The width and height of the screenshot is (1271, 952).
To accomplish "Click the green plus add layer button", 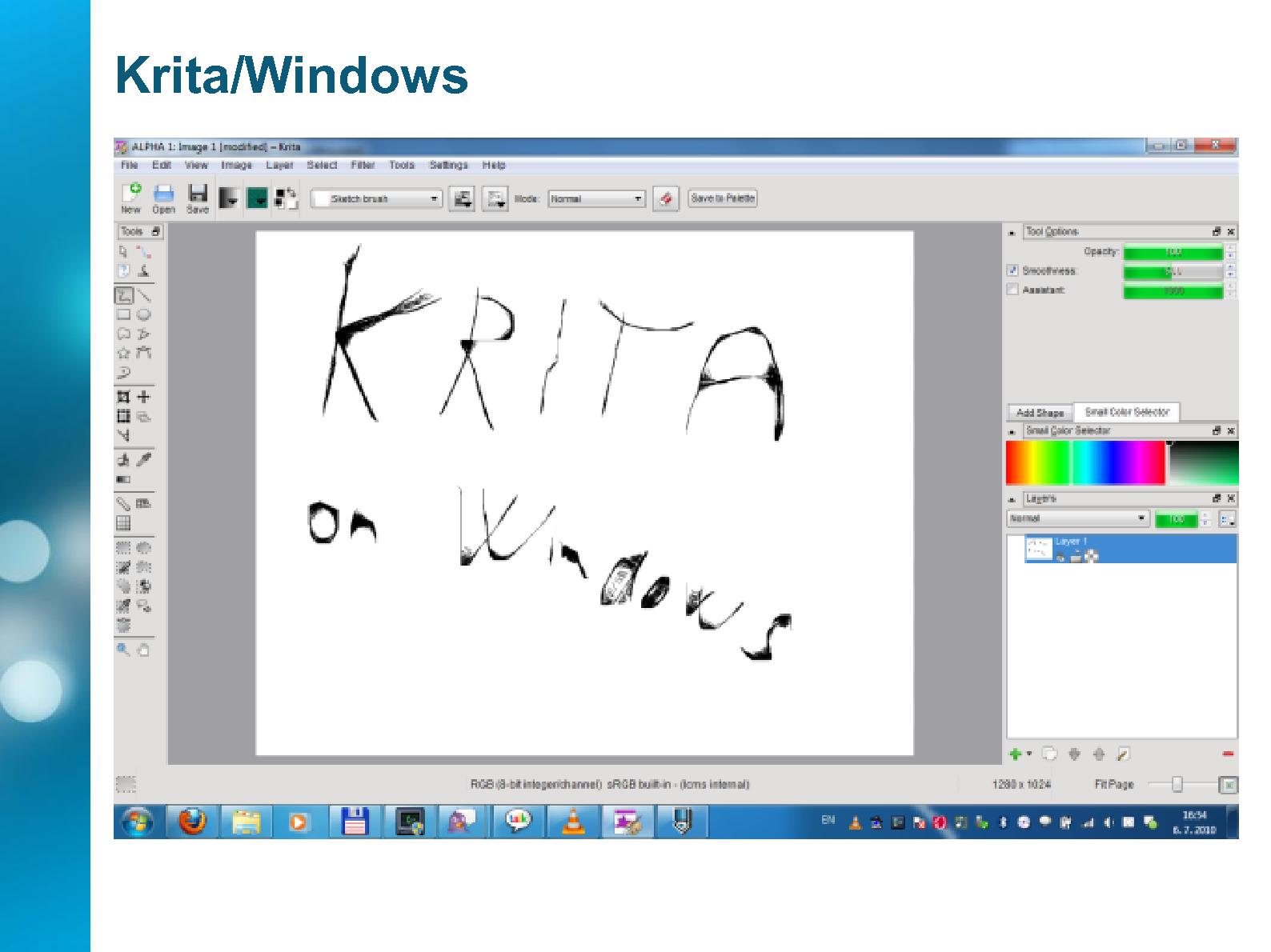I will click(1015, 754).
